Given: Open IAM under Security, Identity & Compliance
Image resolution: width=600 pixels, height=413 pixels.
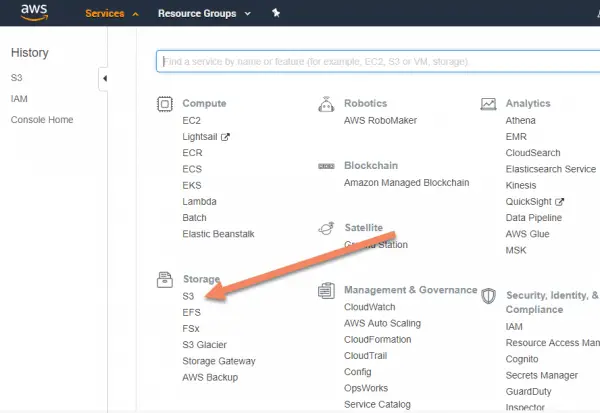Looking at the screenshot, I should (x=514, y=326).
